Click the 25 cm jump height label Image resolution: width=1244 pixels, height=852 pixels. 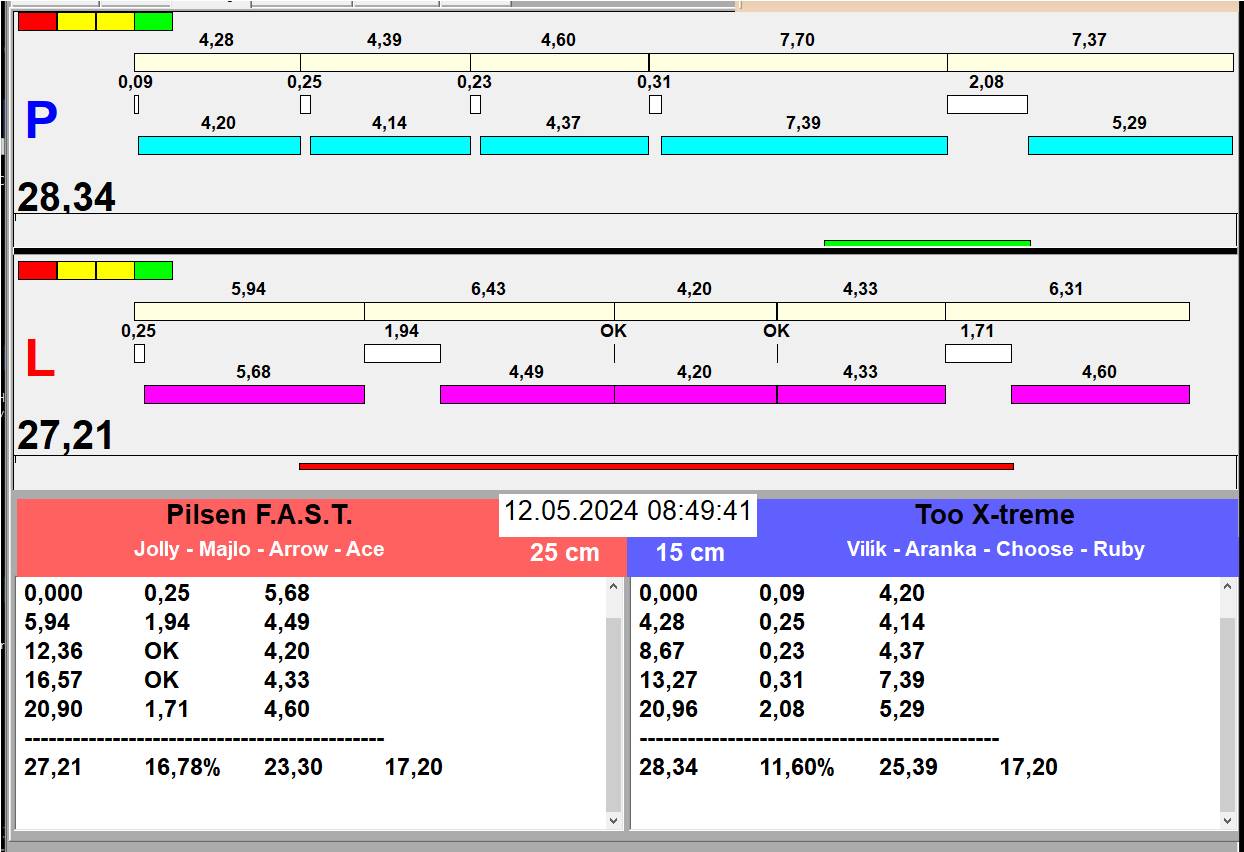565,552
